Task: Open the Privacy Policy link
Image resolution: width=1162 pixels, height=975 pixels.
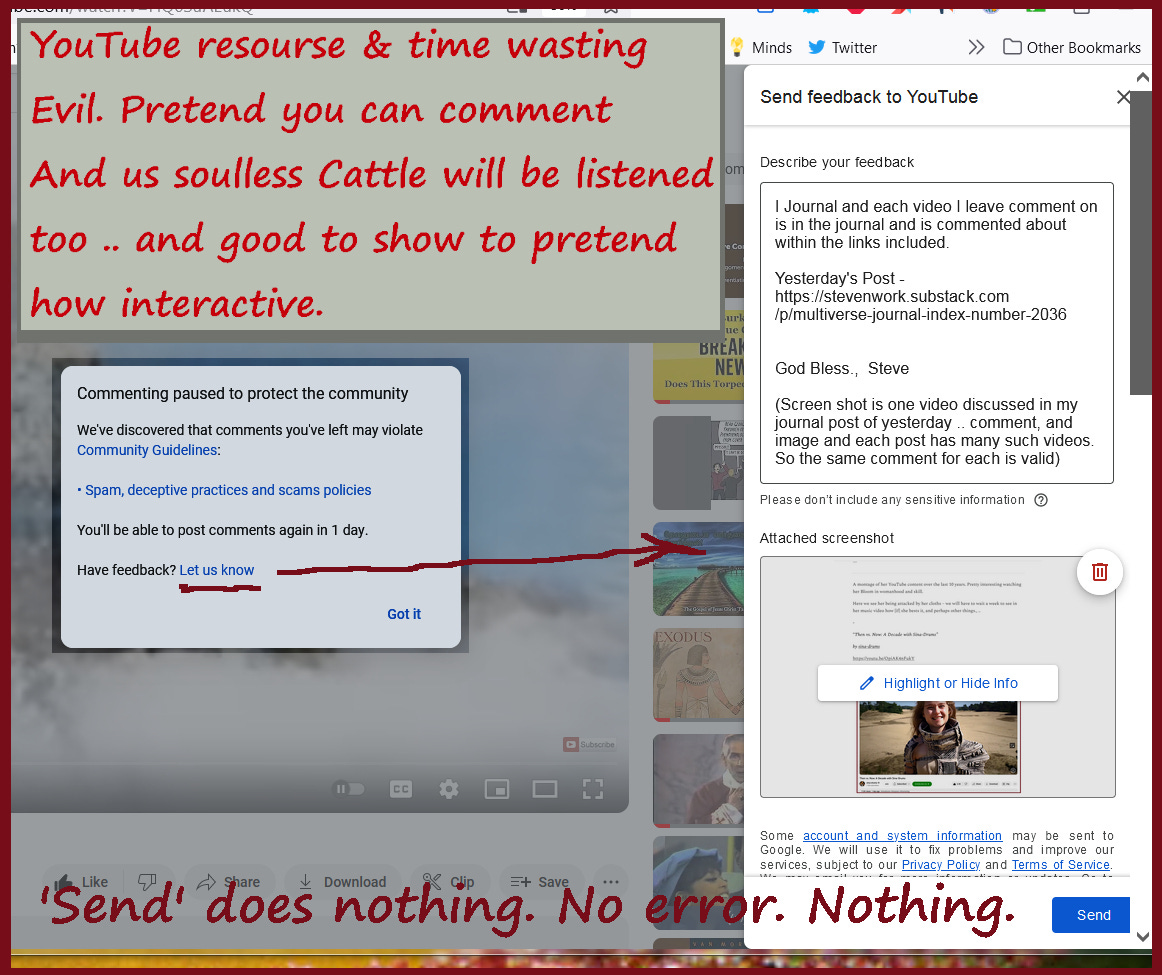Action: pyautogui.click(x=940, y=865)
